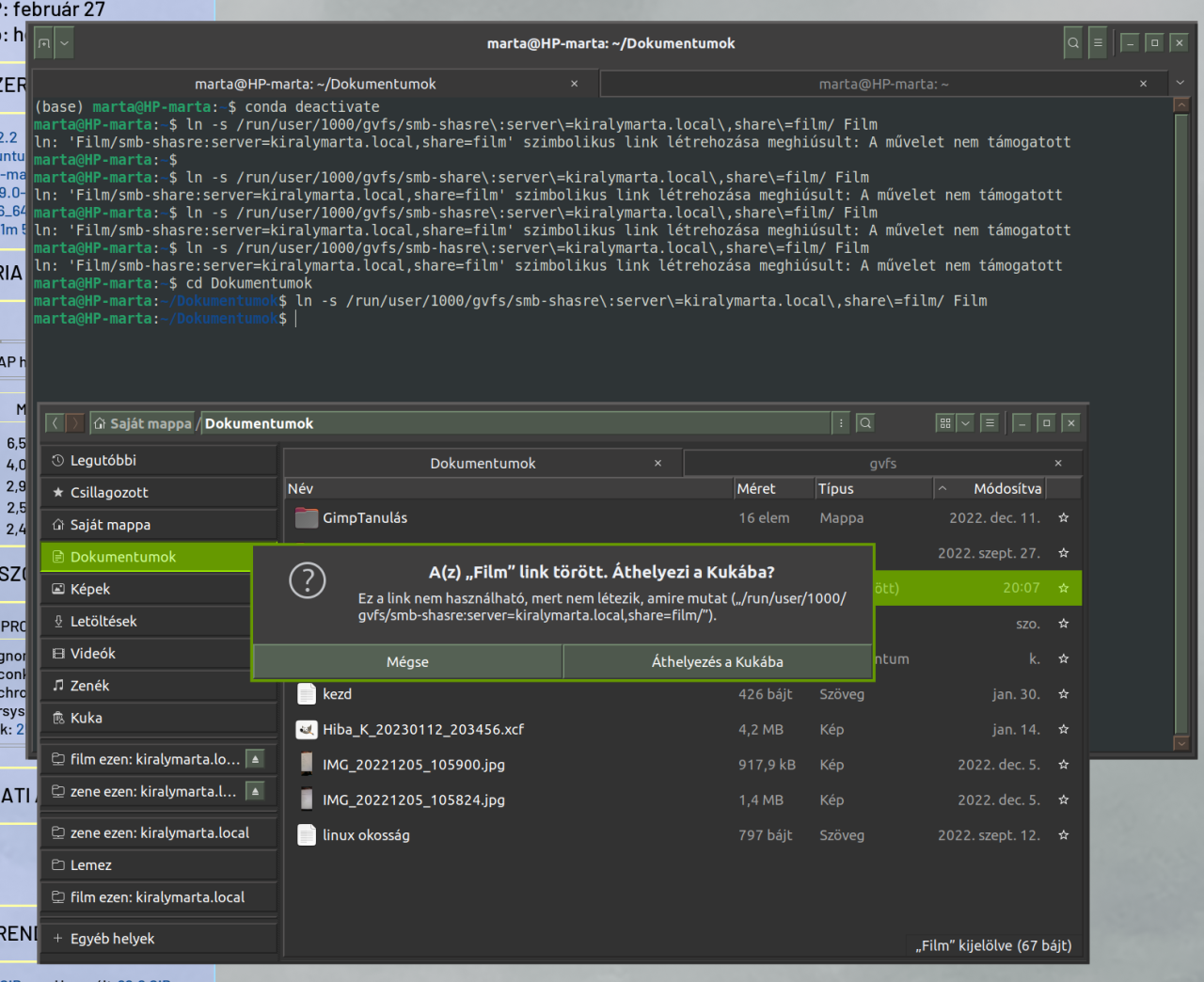The image size is (1204, 982).
Task: Sort by Módosítva column
Action: pyautogui.click(x=990, y=488)
